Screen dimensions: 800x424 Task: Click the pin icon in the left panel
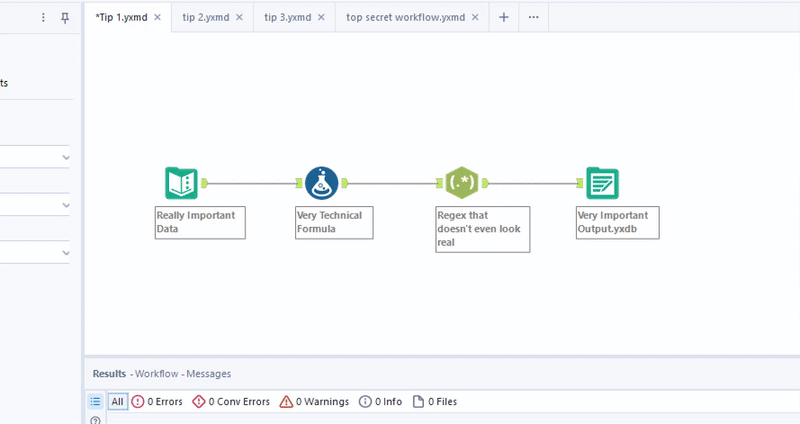point(65,18)
